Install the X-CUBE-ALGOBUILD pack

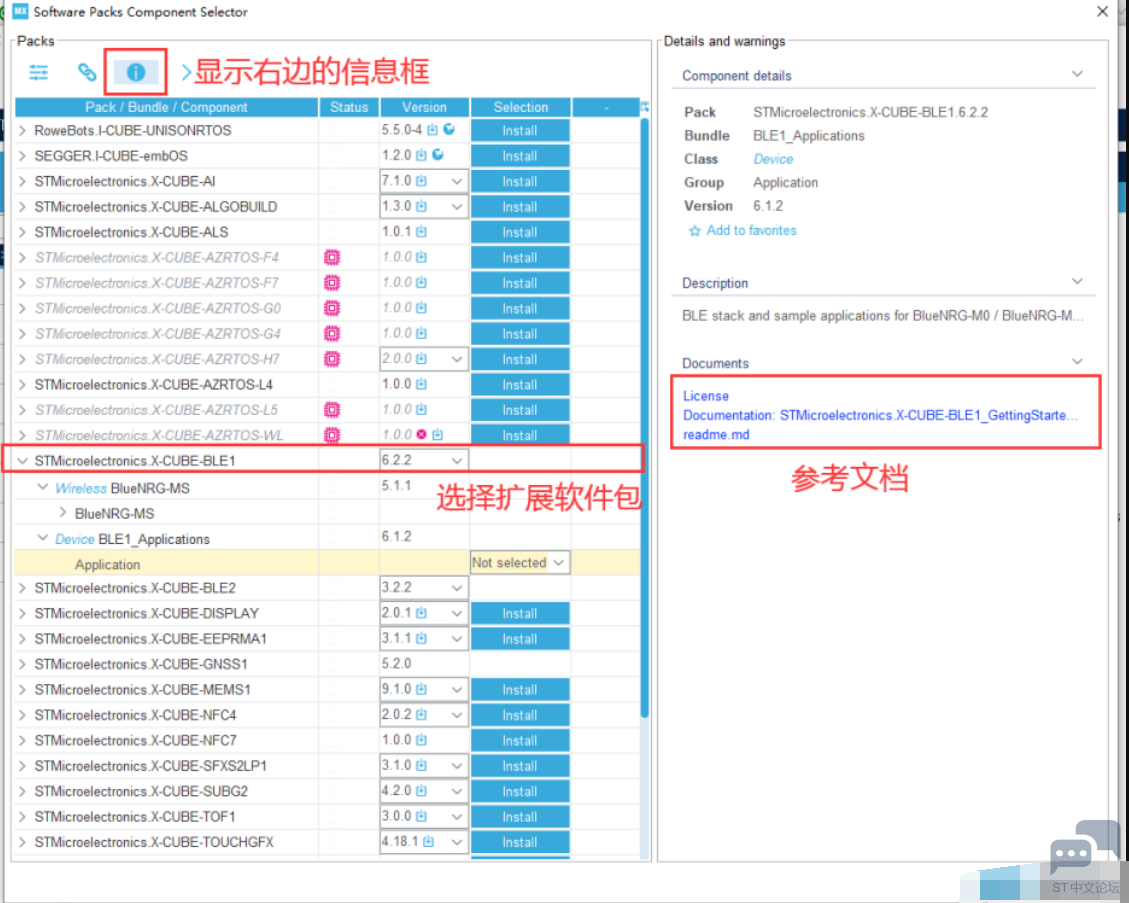point(520,207)
